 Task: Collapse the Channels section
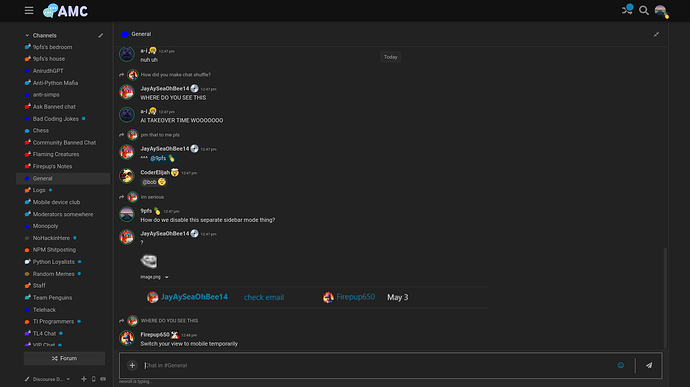pyautogui.click(x=27, y=35)
